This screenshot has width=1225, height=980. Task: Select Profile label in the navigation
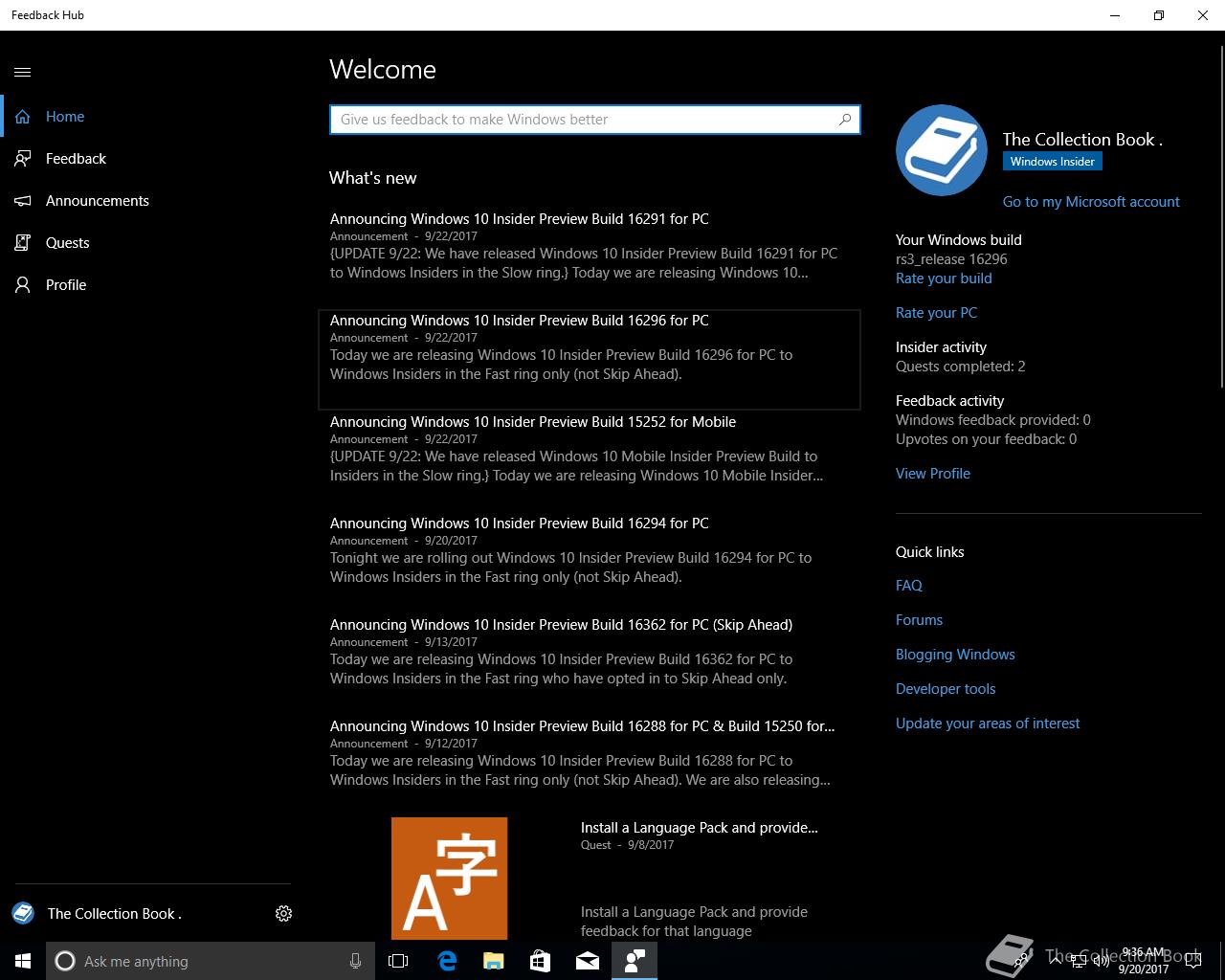pyautogui.click(x=66, y=285)
